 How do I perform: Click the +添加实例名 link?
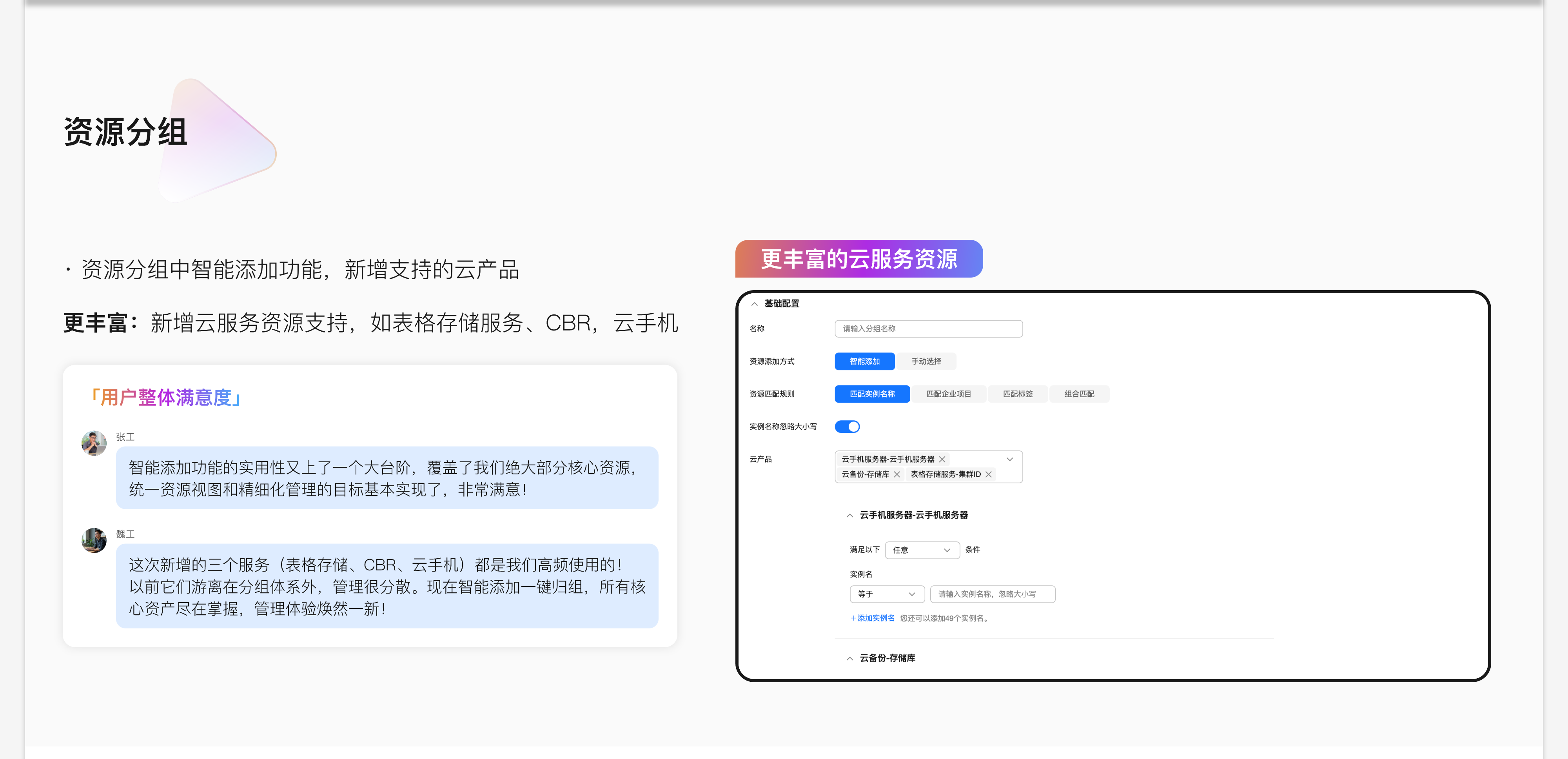[x=872, y=618]
